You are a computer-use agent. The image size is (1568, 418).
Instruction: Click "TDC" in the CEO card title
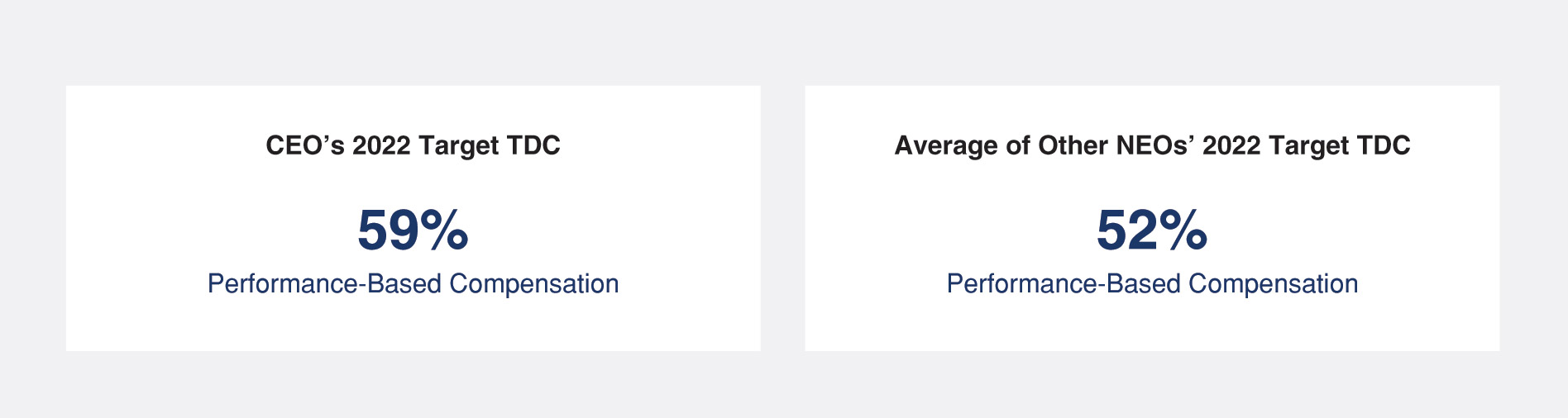[x=533, y=145]
